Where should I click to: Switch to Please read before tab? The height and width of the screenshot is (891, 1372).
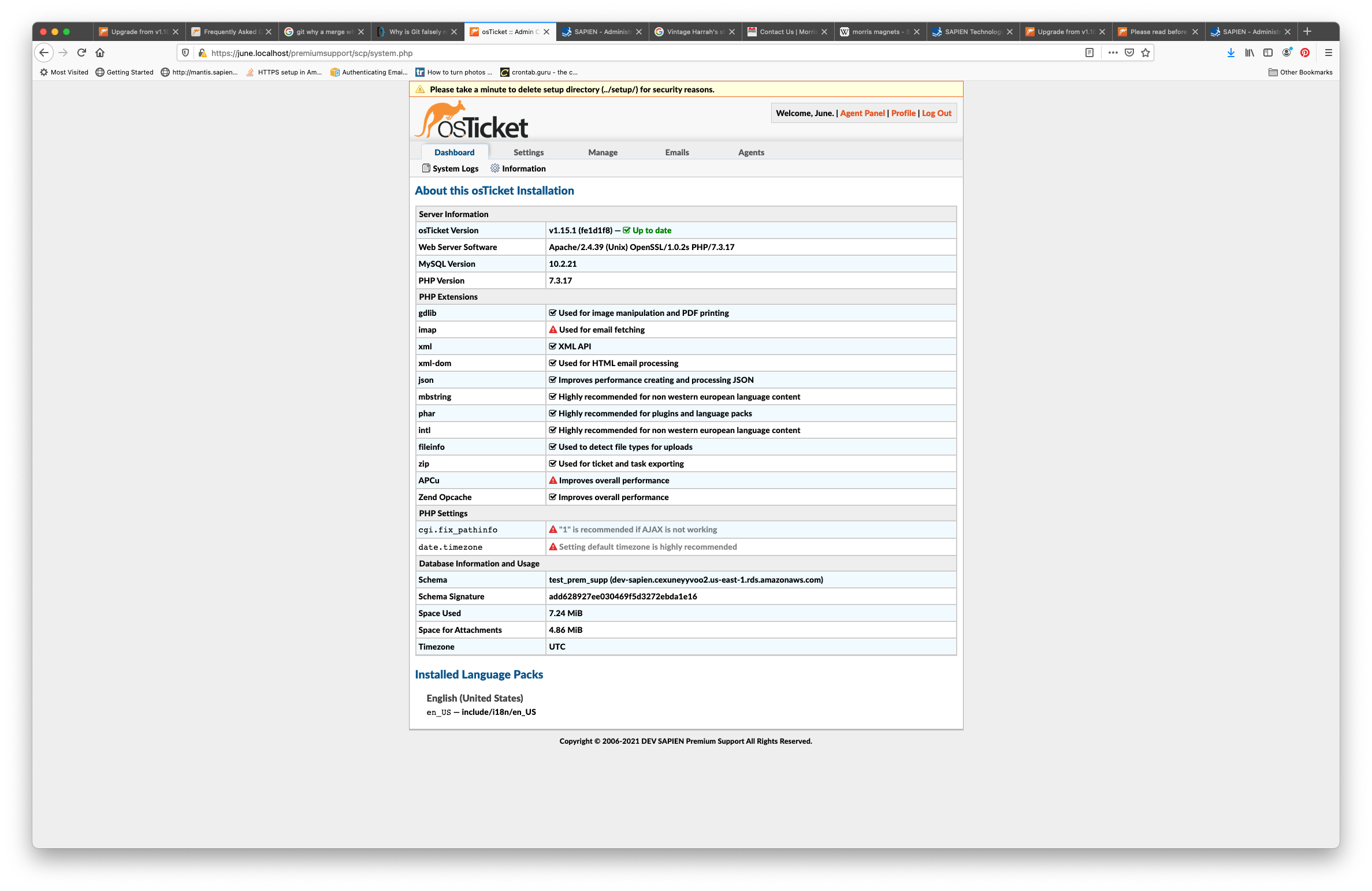click(1158, 32)
